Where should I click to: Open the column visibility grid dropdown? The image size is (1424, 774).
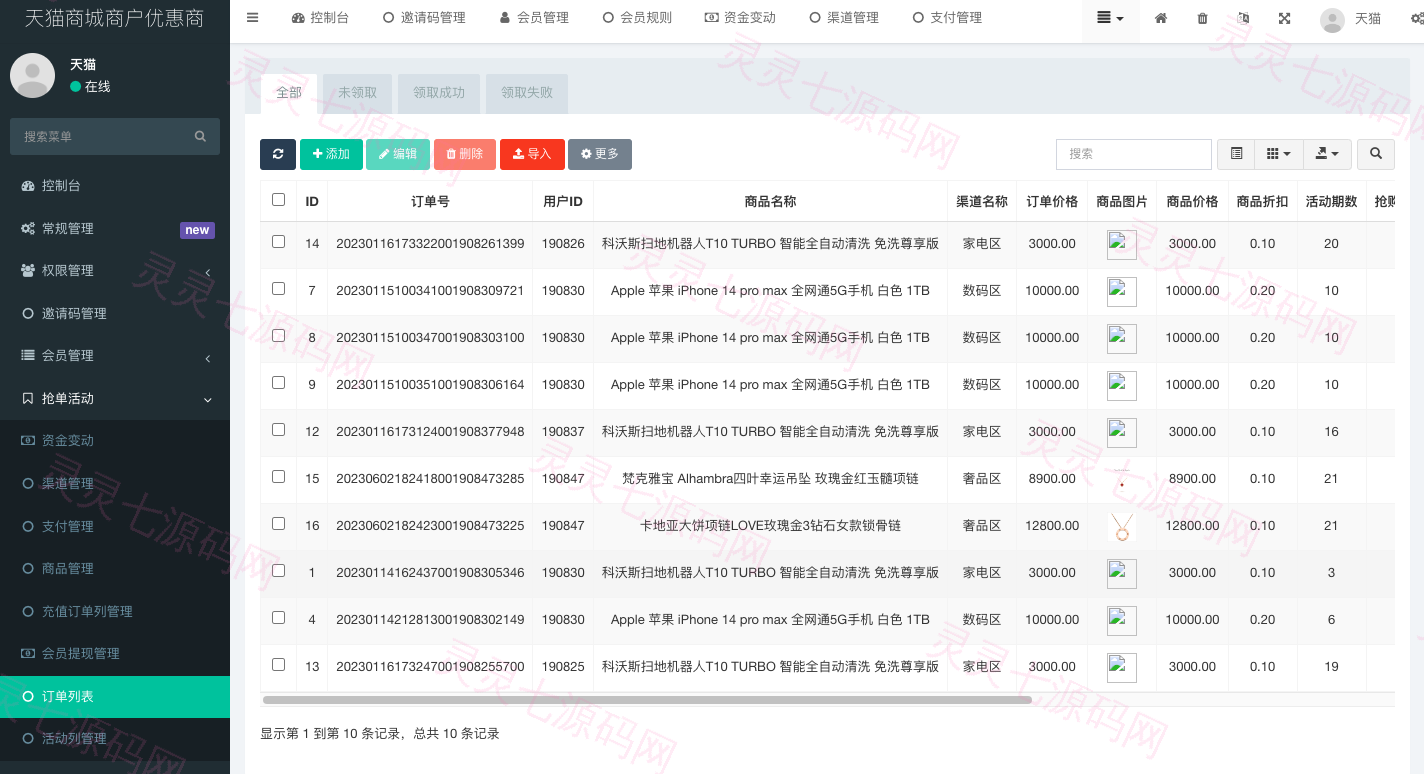(x=1278, y=154)
